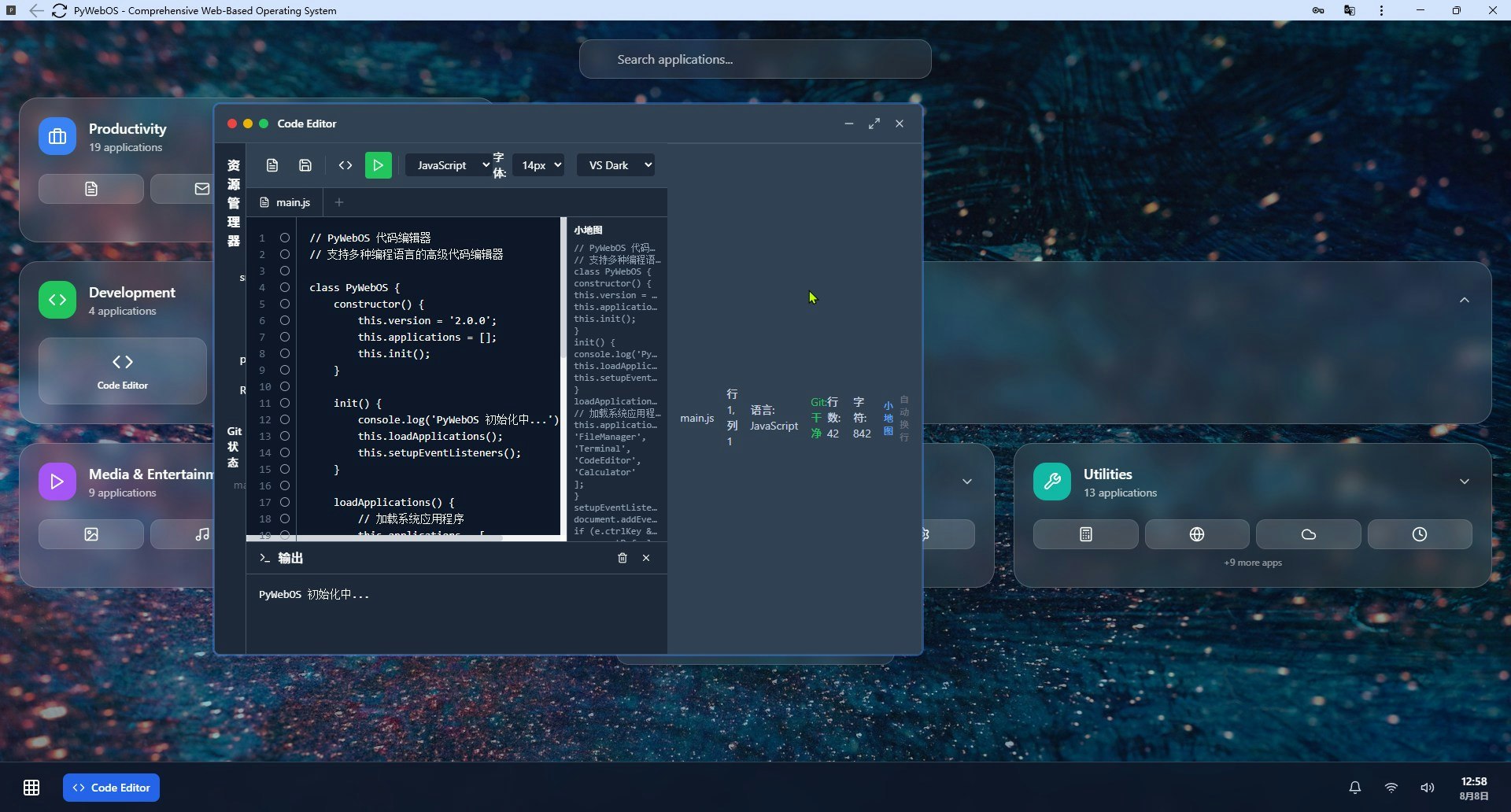Click the format code brackets icon
This screenshot has height=812, width=1511.
point(345,165)
